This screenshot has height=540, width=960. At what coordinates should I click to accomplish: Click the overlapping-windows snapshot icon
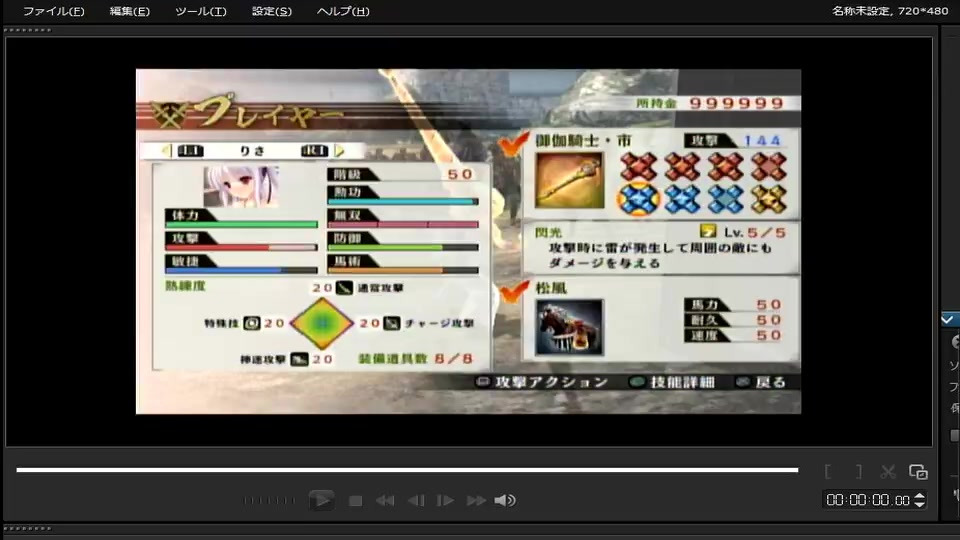pos(918,471)
